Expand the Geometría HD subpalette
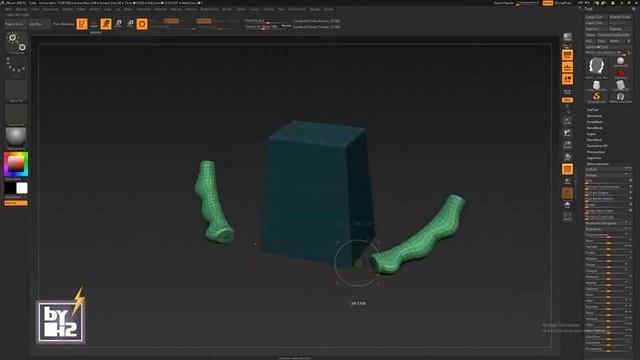The width and height of the screenshot is (640, 360). click(597, 146)
